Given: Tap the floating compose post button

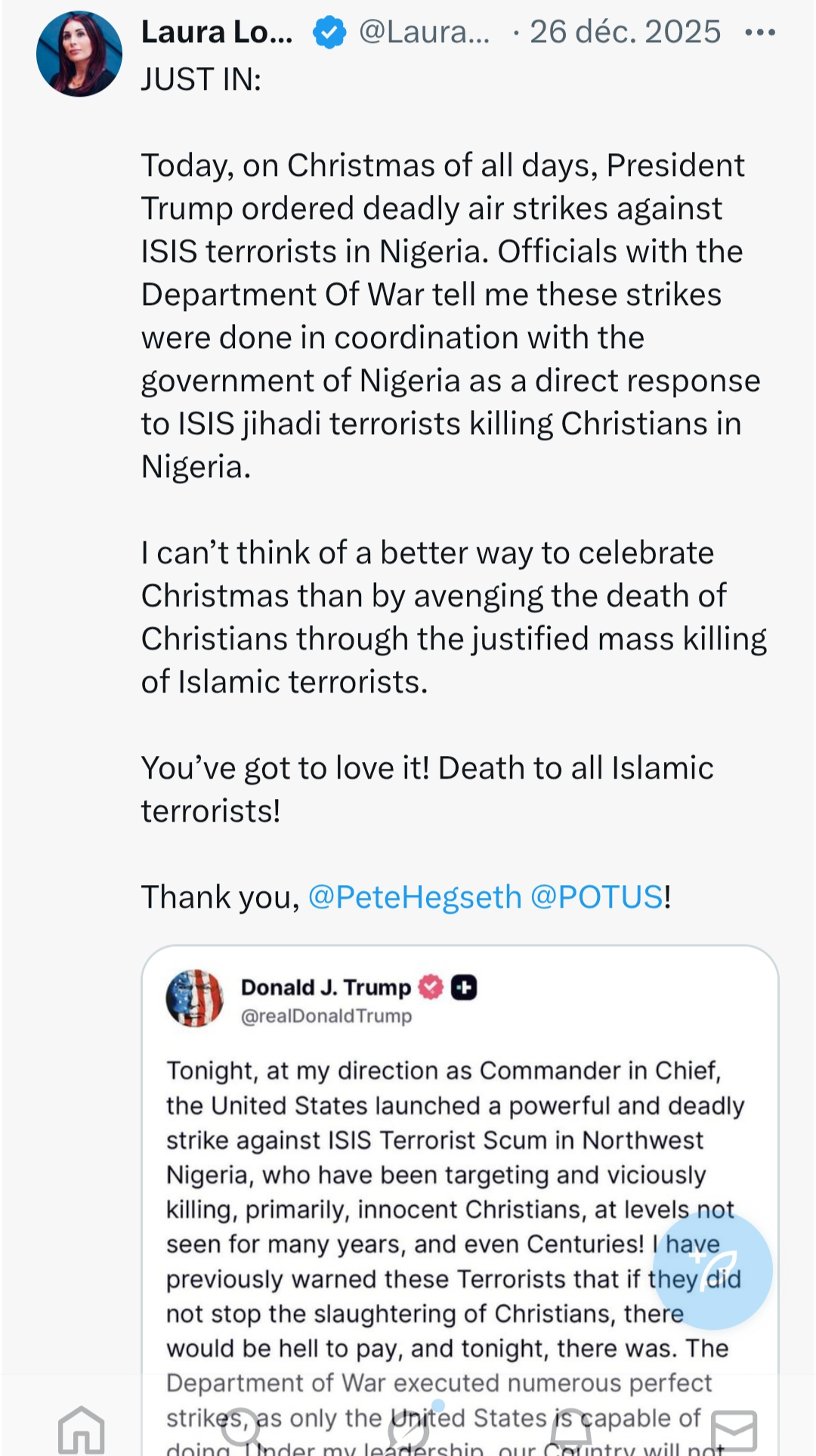Looking at the screenshot, I should [x=712, y=1270].
